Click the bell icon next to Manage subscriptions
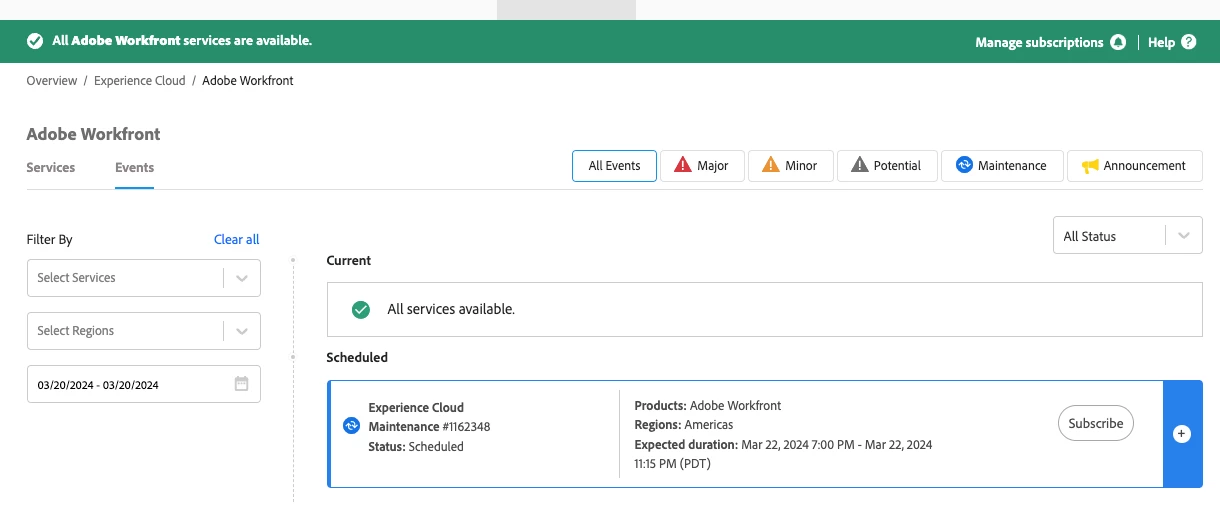Image resolution: width=1220 pixels, height=511 pixels. [x=1118, y=42]
